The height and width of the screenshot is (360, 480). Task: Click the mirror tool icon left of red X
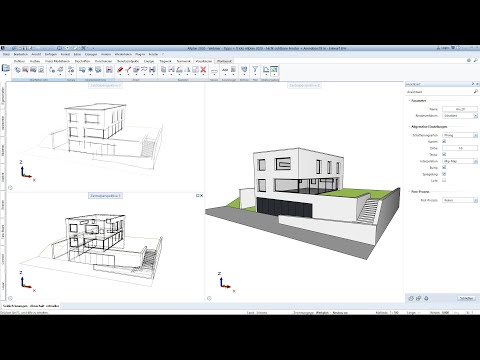click(187, 69)
